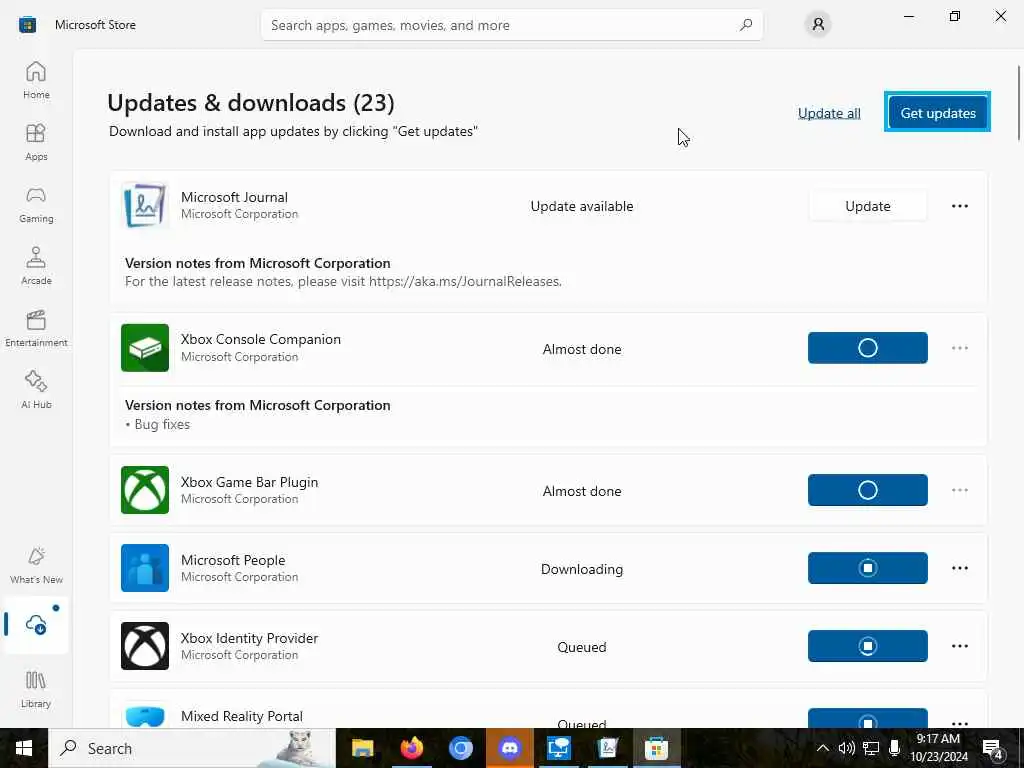
Task: Click the Mixed Reality Portal app icon
Action: [145, 716]
